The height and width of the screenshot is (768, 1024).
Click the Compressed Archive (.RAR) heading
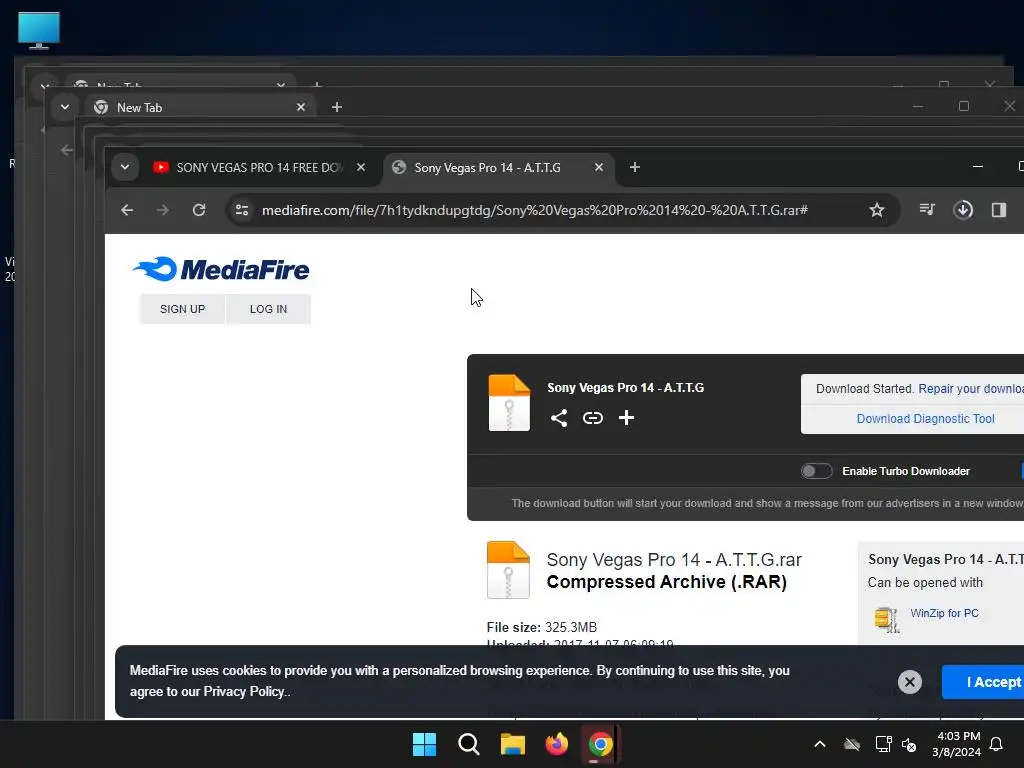tap(666, 582)
